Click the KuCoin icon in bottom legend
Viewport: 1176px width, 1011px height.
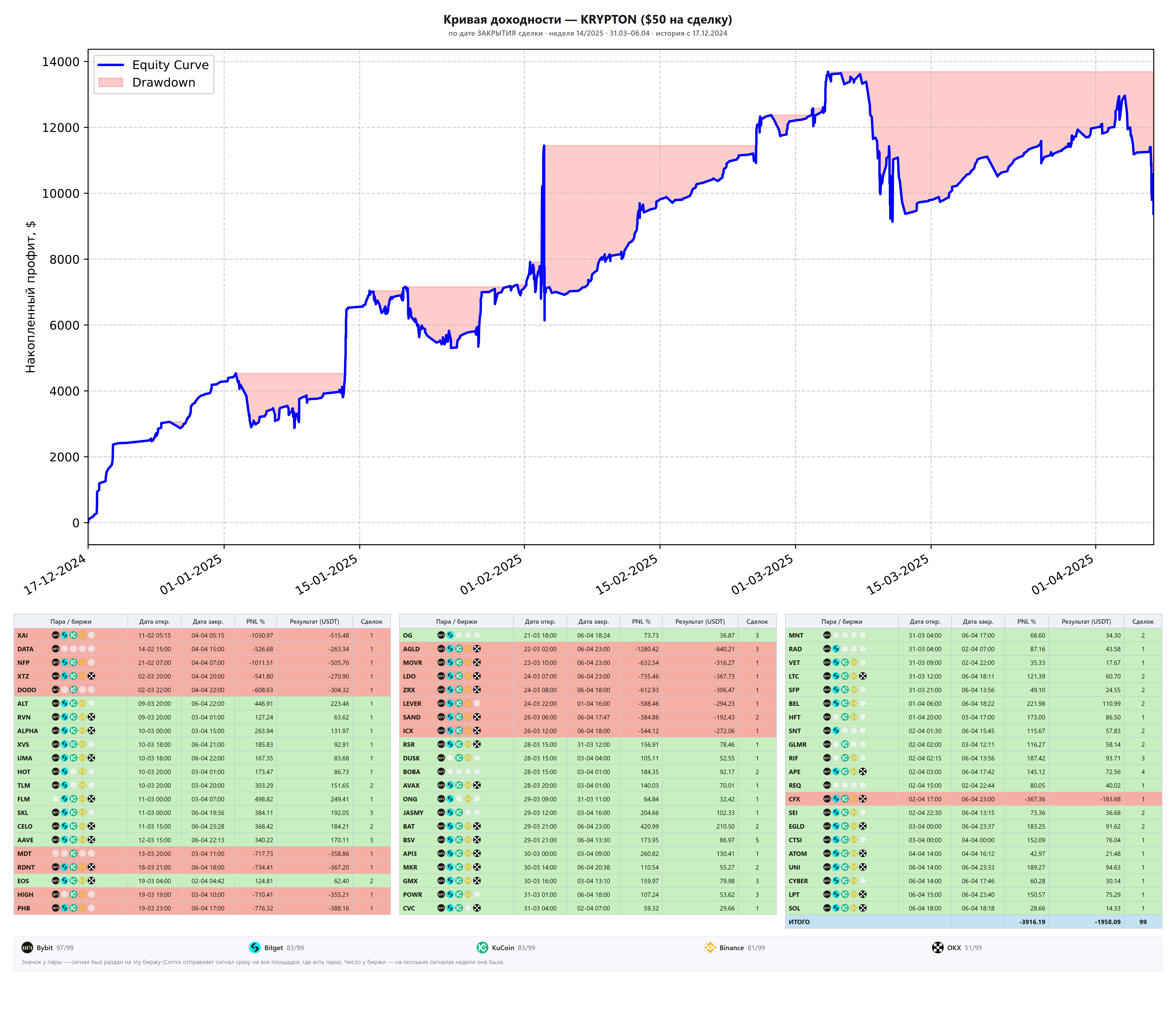[x=482, y=948]
